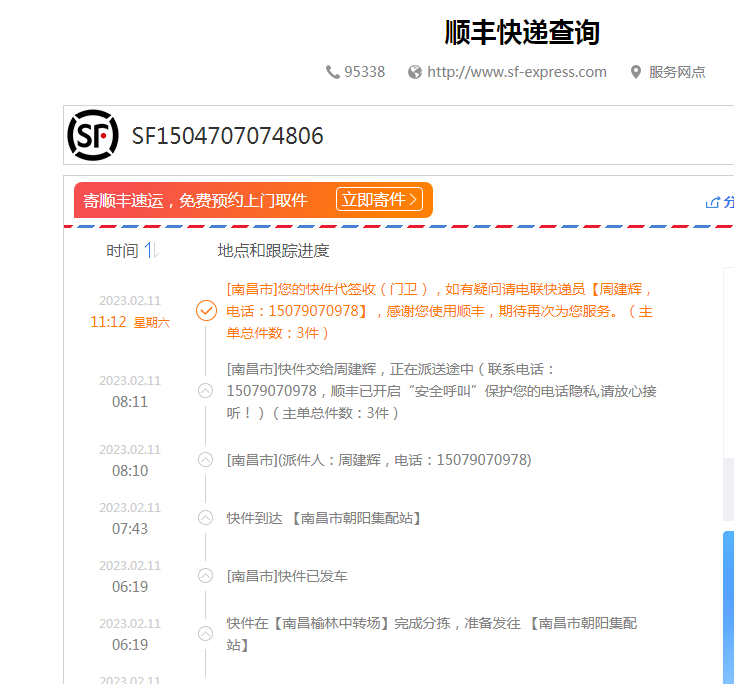Click the share icon right of the orange banner
The image size is (734, 684).
tap(713, 202)
